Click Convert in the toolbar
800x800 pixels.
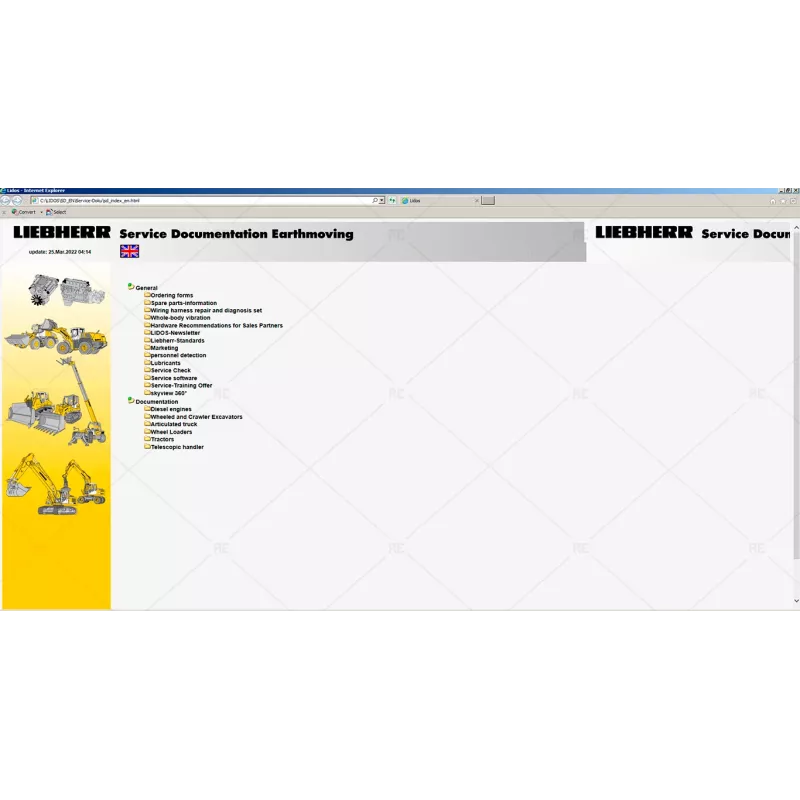coord(25,212)
